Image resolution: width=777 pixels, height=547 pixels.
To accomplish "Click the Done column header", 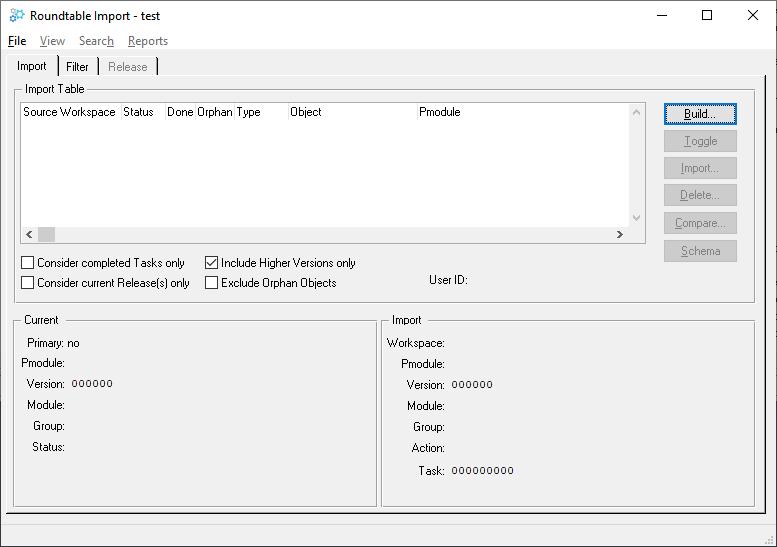I will (180, 112).
